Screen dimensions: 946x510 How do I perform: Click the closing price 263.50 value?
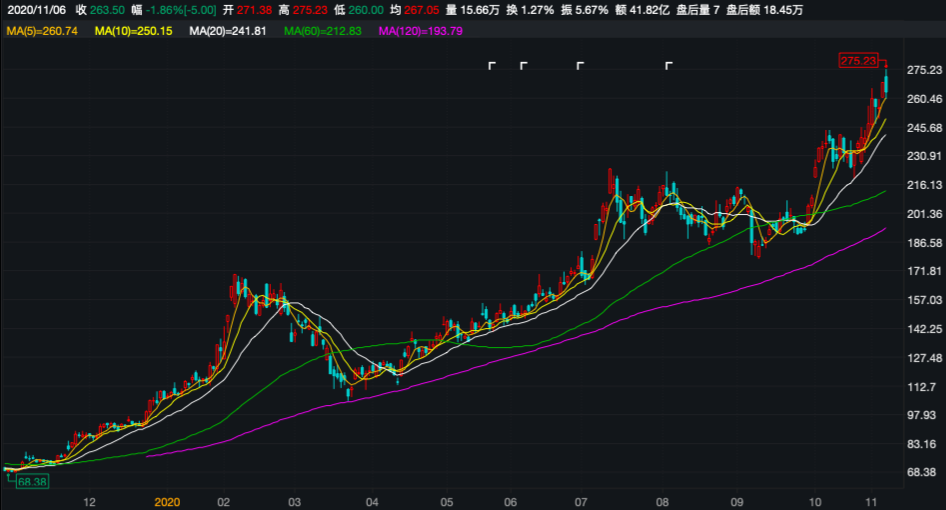click(x=105, y=10)
